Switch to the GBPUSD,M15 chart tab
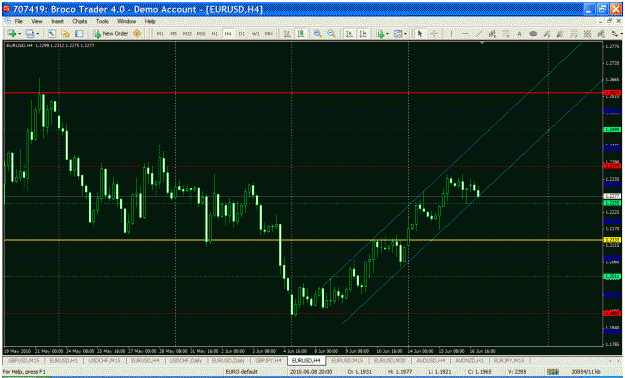This screenshot has width=625, height=378. tap(24, 360)
